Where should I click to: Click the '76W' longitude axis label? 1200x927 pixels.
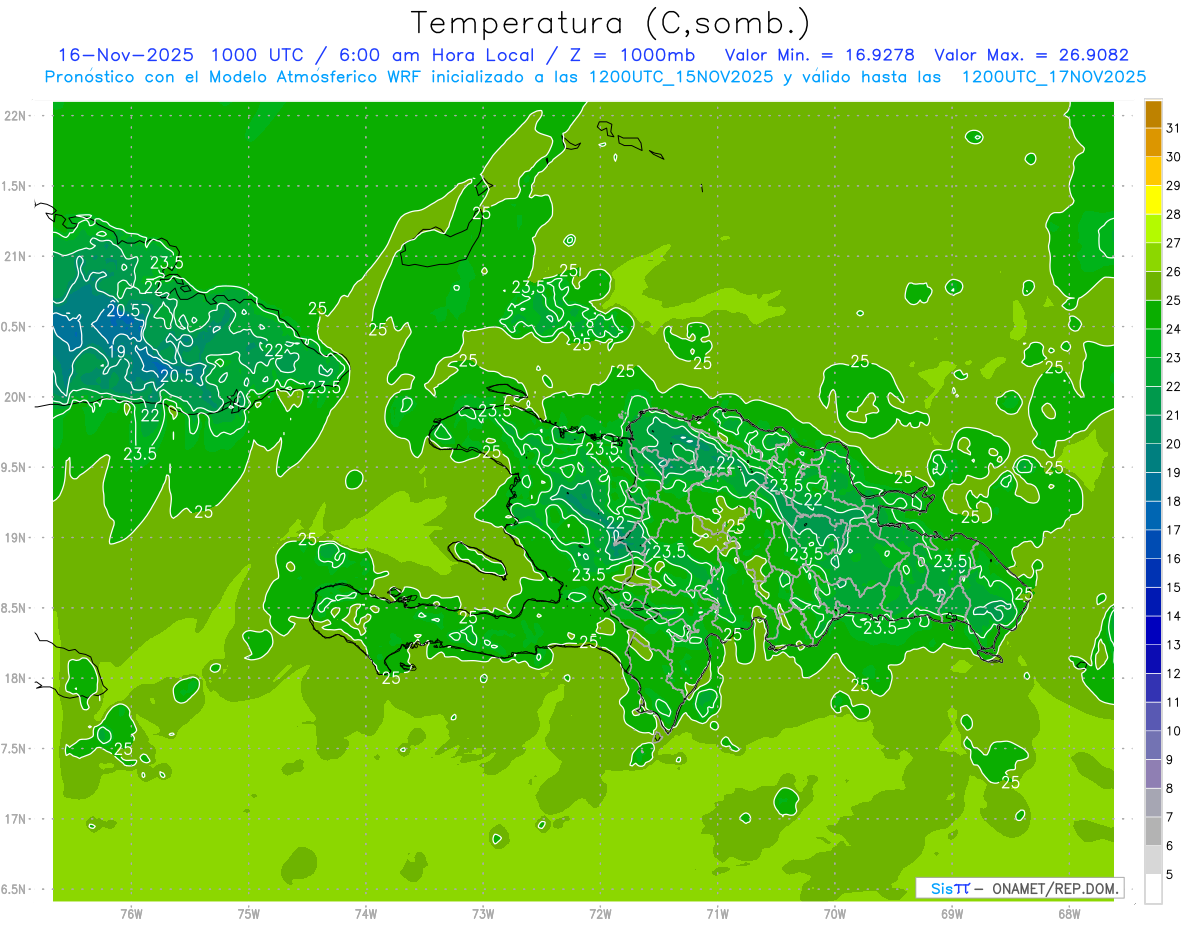coord(131,914)
